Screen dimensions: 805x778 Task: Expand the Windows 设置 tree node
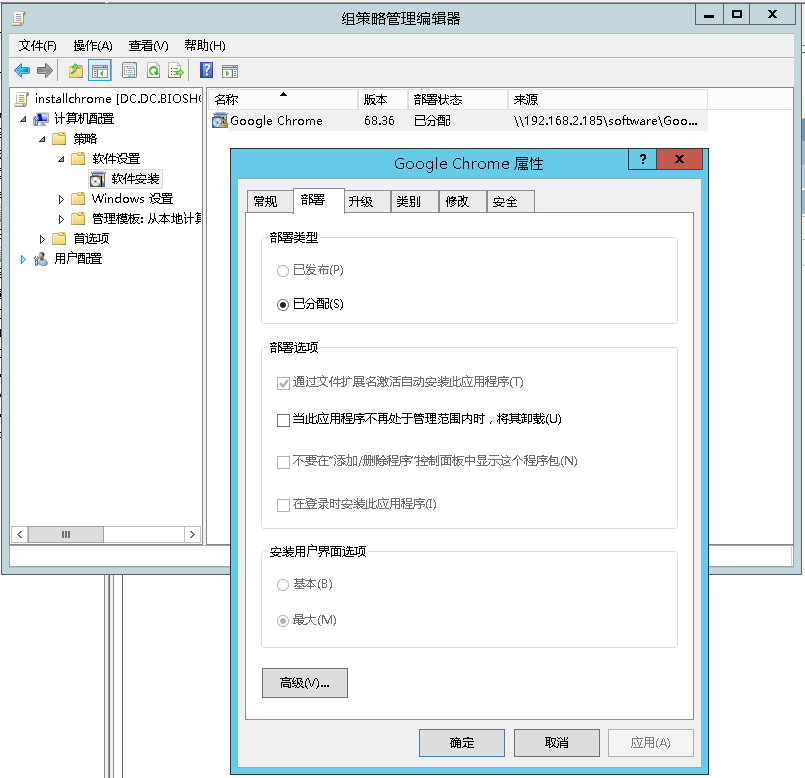click(61, 199)
